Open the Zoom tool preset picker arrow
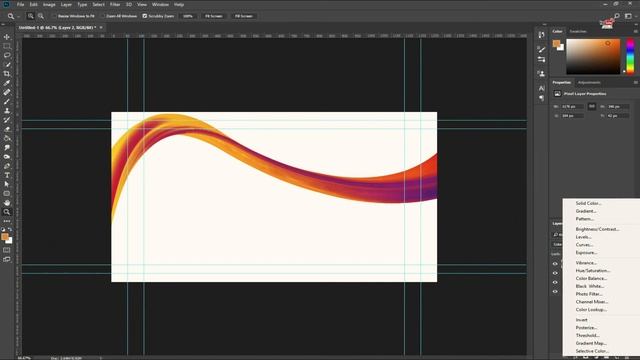The width and height of the screenshot is (640, 360). 19,16
